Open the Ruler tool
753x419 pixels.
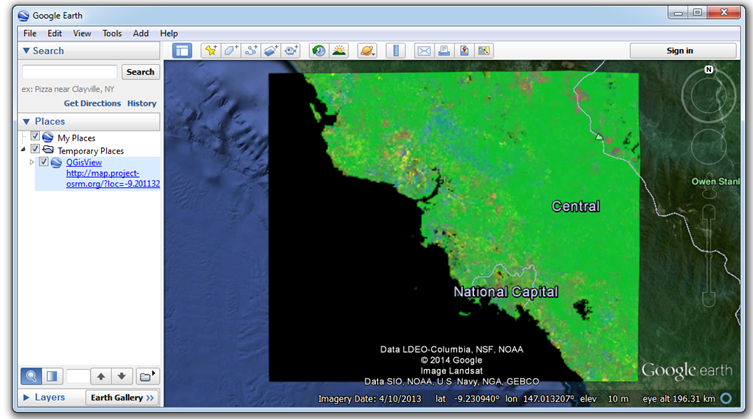396,50
